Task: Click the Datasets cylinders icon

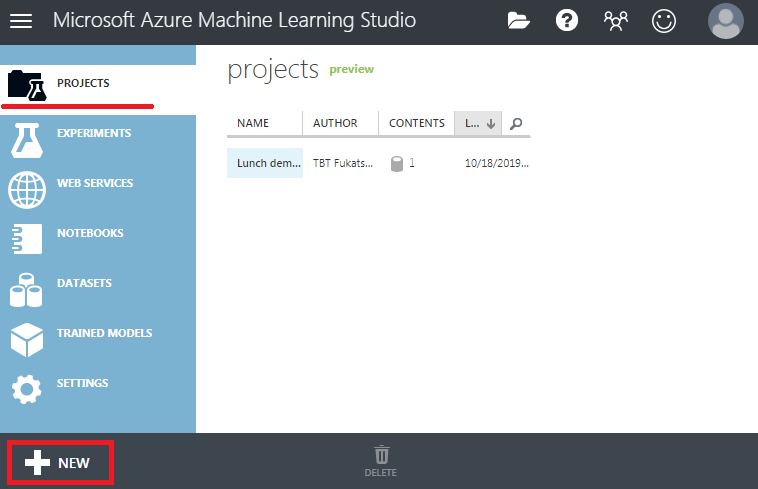Action: (x=26, y=290)
